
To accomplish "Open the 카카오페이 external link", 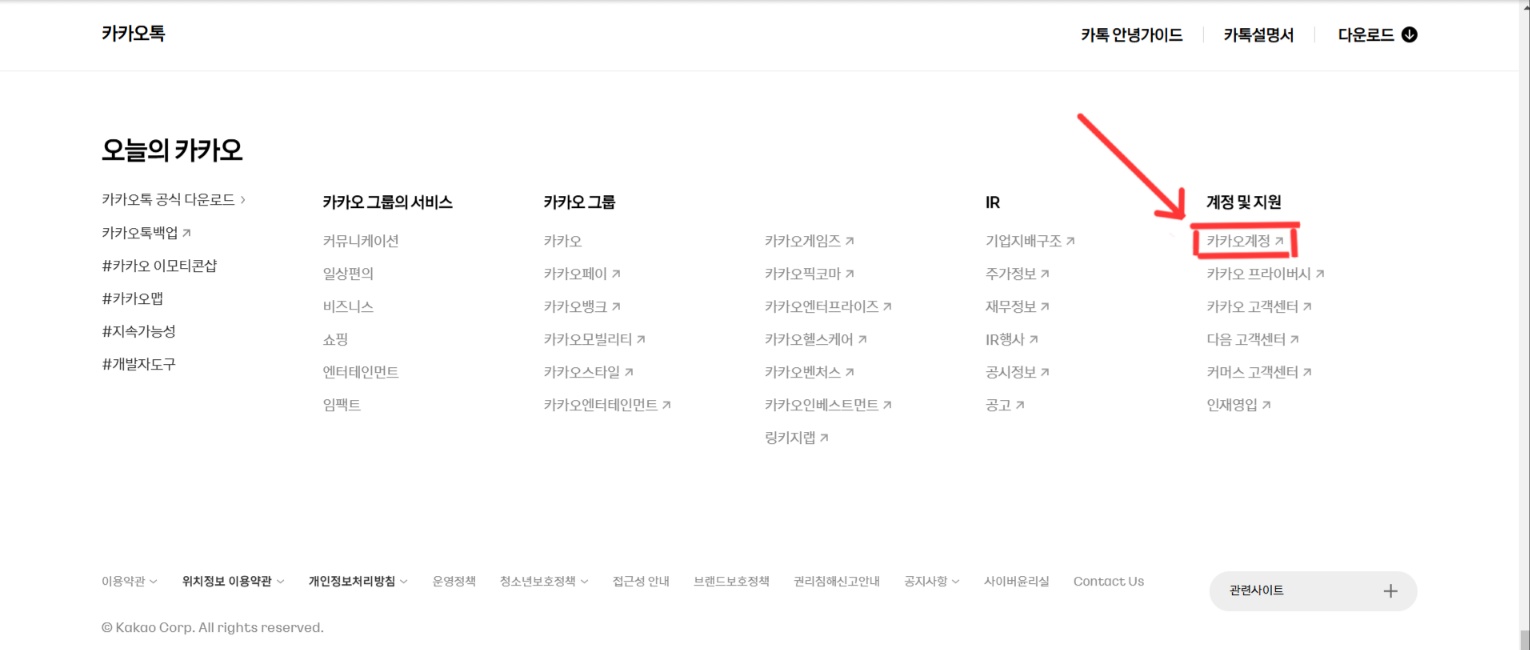I will [x=582, y=274].
